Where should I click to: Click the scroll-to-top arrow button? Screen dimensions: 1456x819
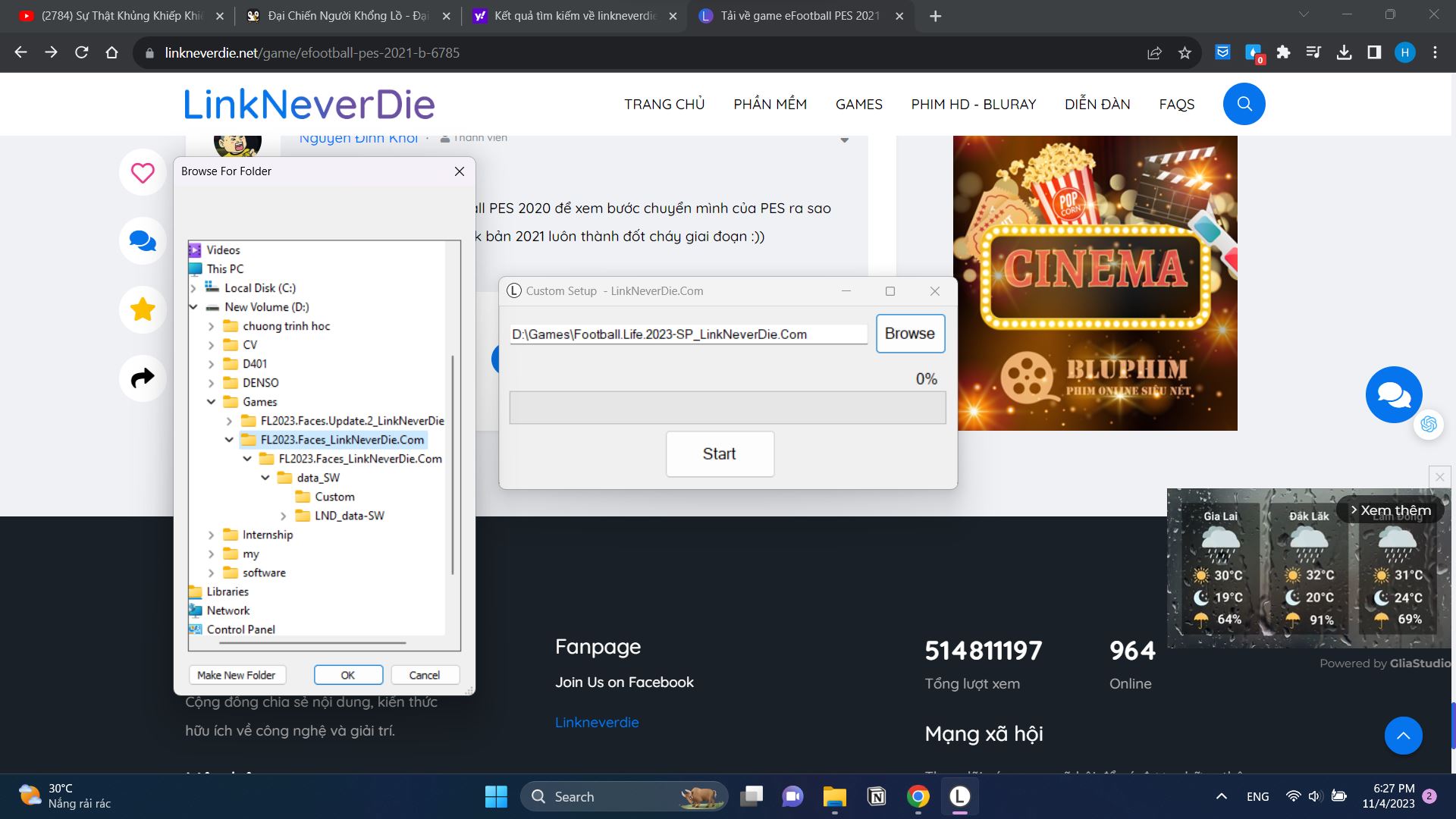click(x=1403, y=736)
